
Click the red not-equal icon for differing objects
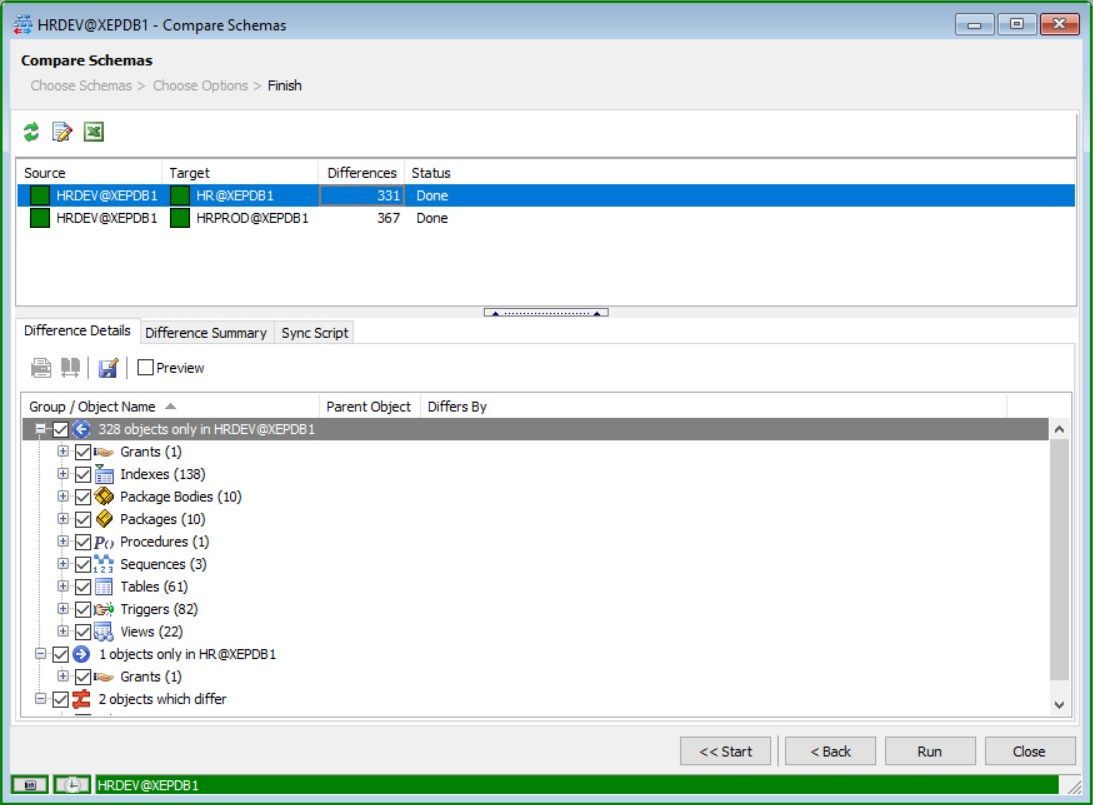(x=82, y=698)
